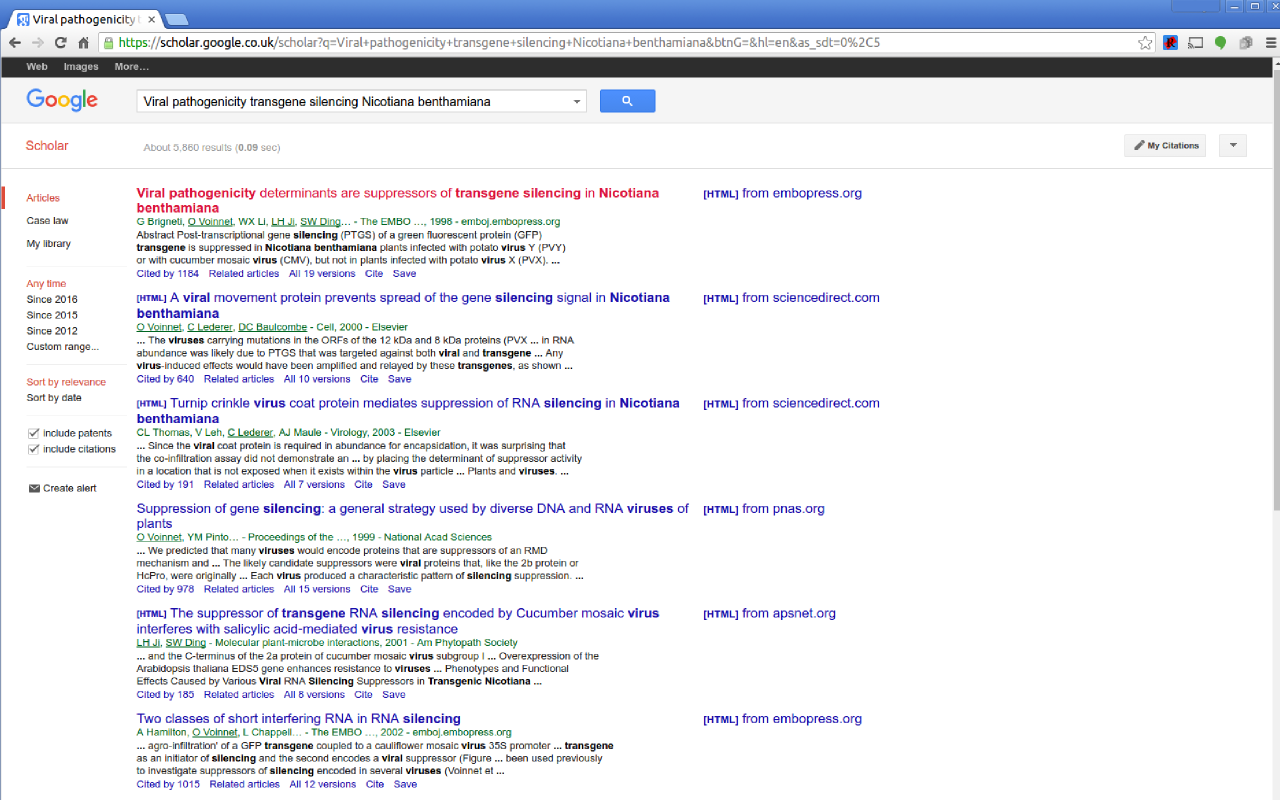The height and width of the screenshot is (800, 1280).
Task: Click the Google logo
Action: [62, 100]
